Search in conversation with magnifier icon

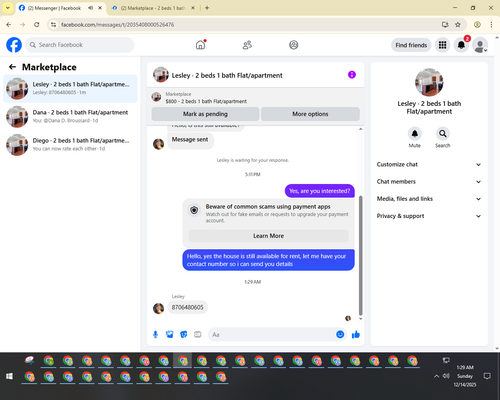click(x=443, y=134)
